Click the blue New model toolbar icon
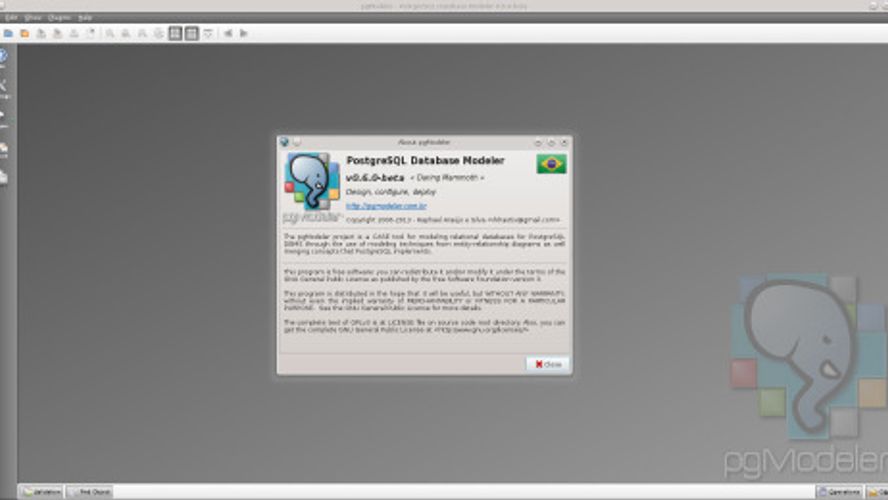Image resolution: width=888 pixels, height=500 pixels. click(8, 33)
